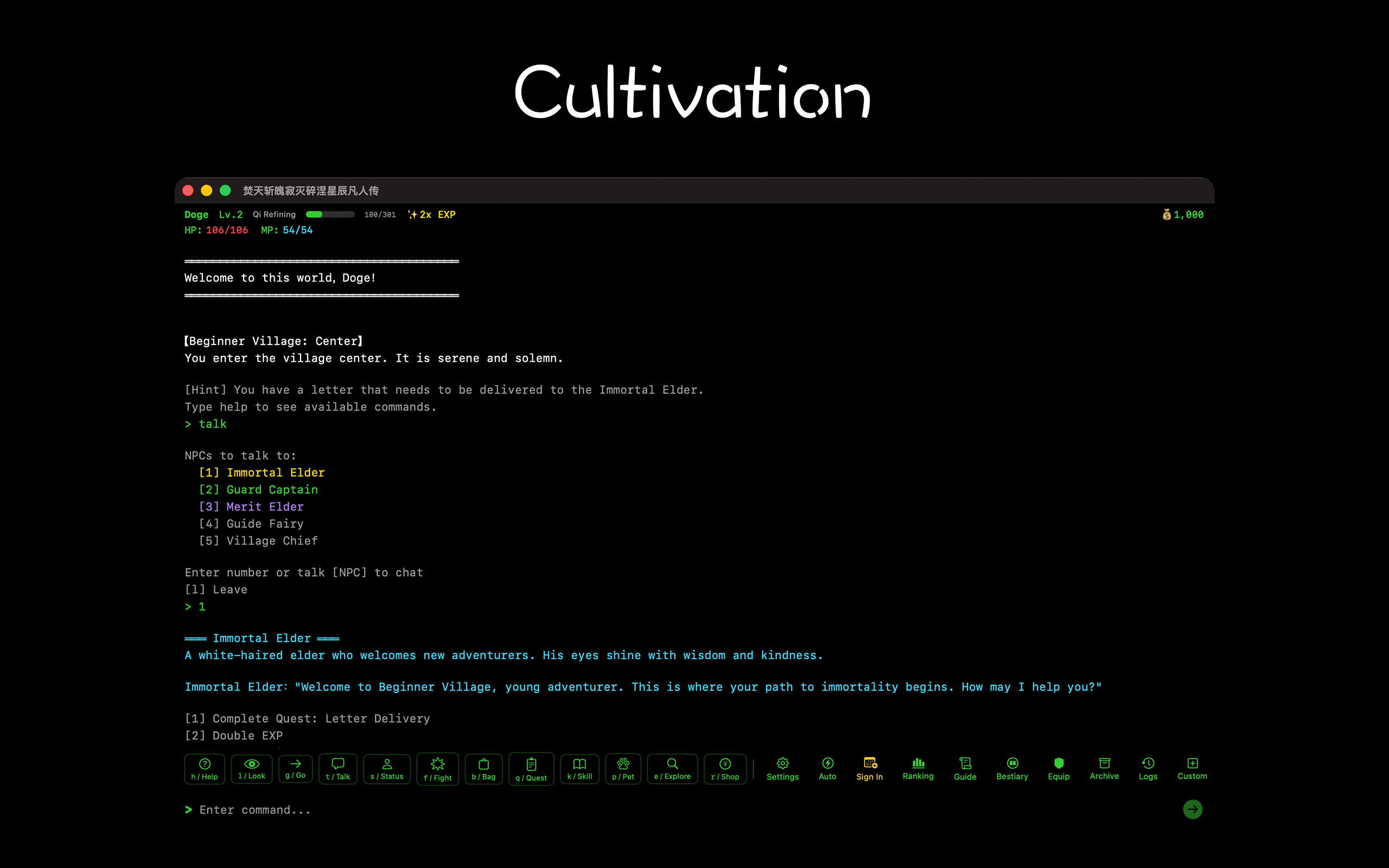Click the Qi Refining experience progress bar
Screen dimensions: 1389x868
[x=330, y=214]
